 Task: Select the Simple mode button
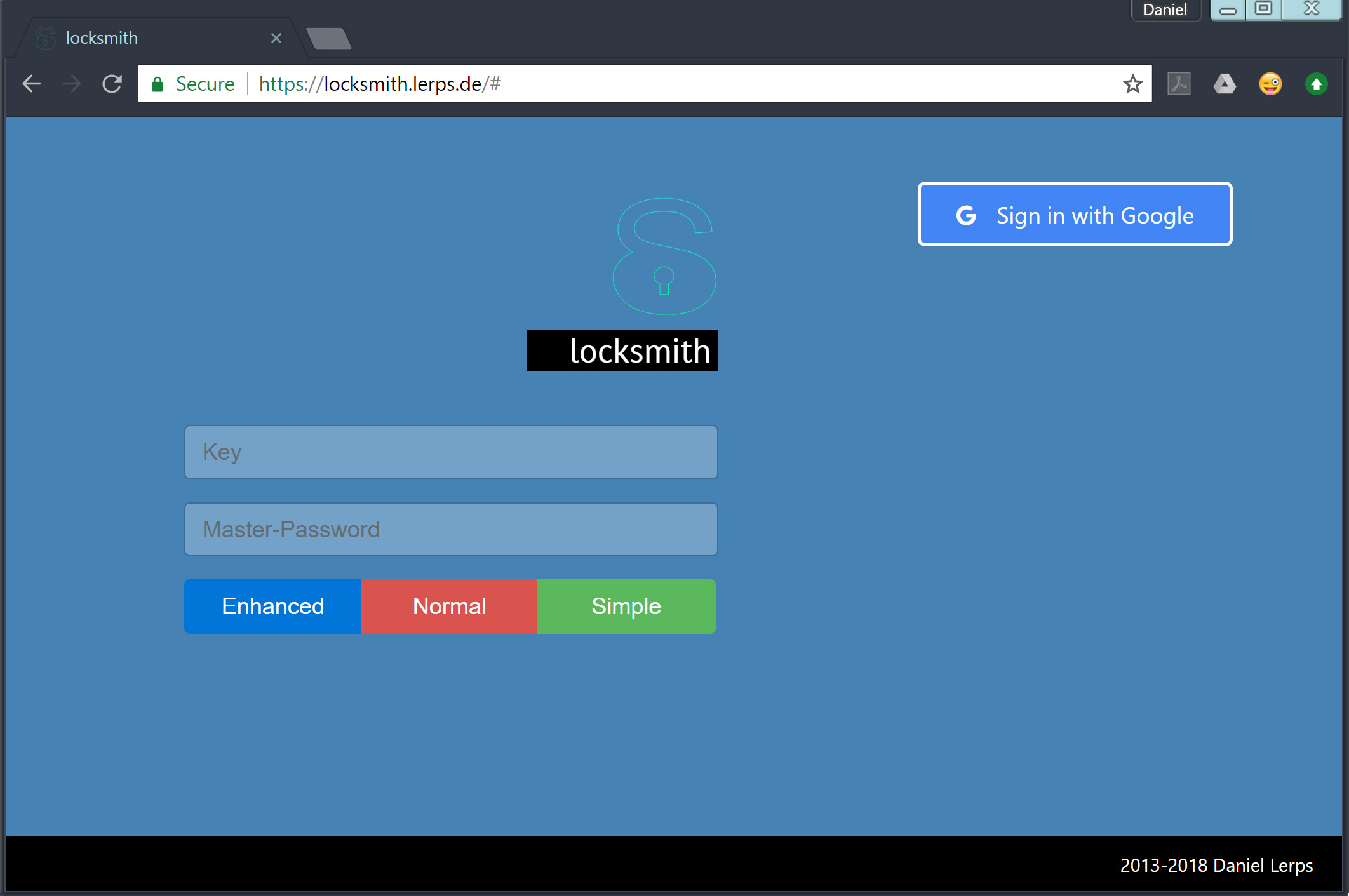tap(626, 606)
